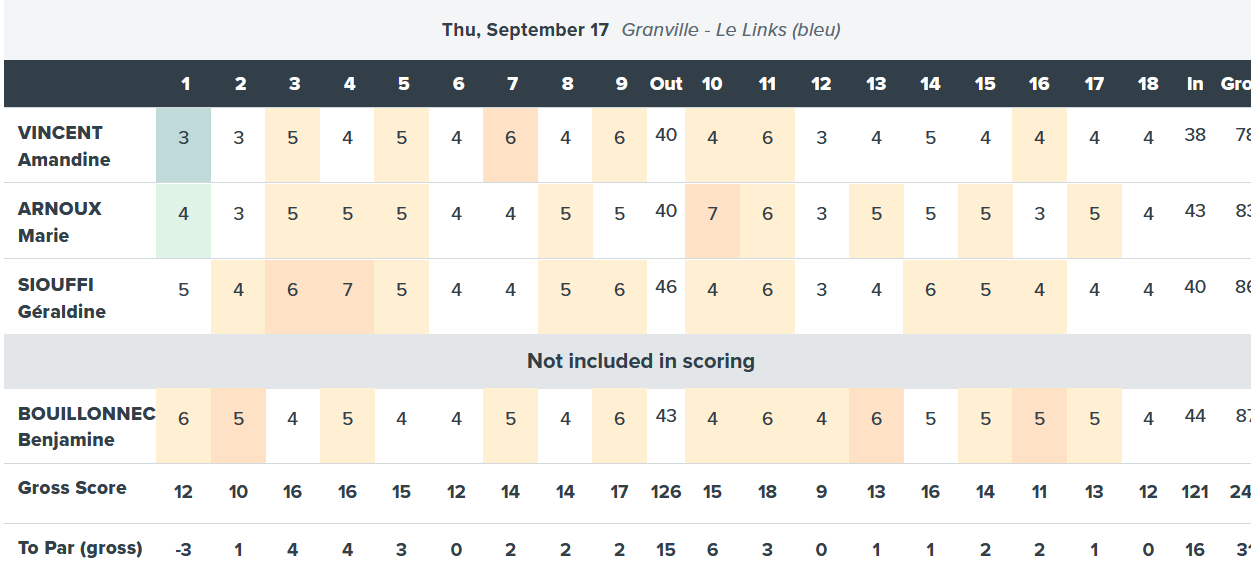The width and height of the screenshot is (1256, 575).
Task: Click To Par (gross) row label
Action: point(80,548)
